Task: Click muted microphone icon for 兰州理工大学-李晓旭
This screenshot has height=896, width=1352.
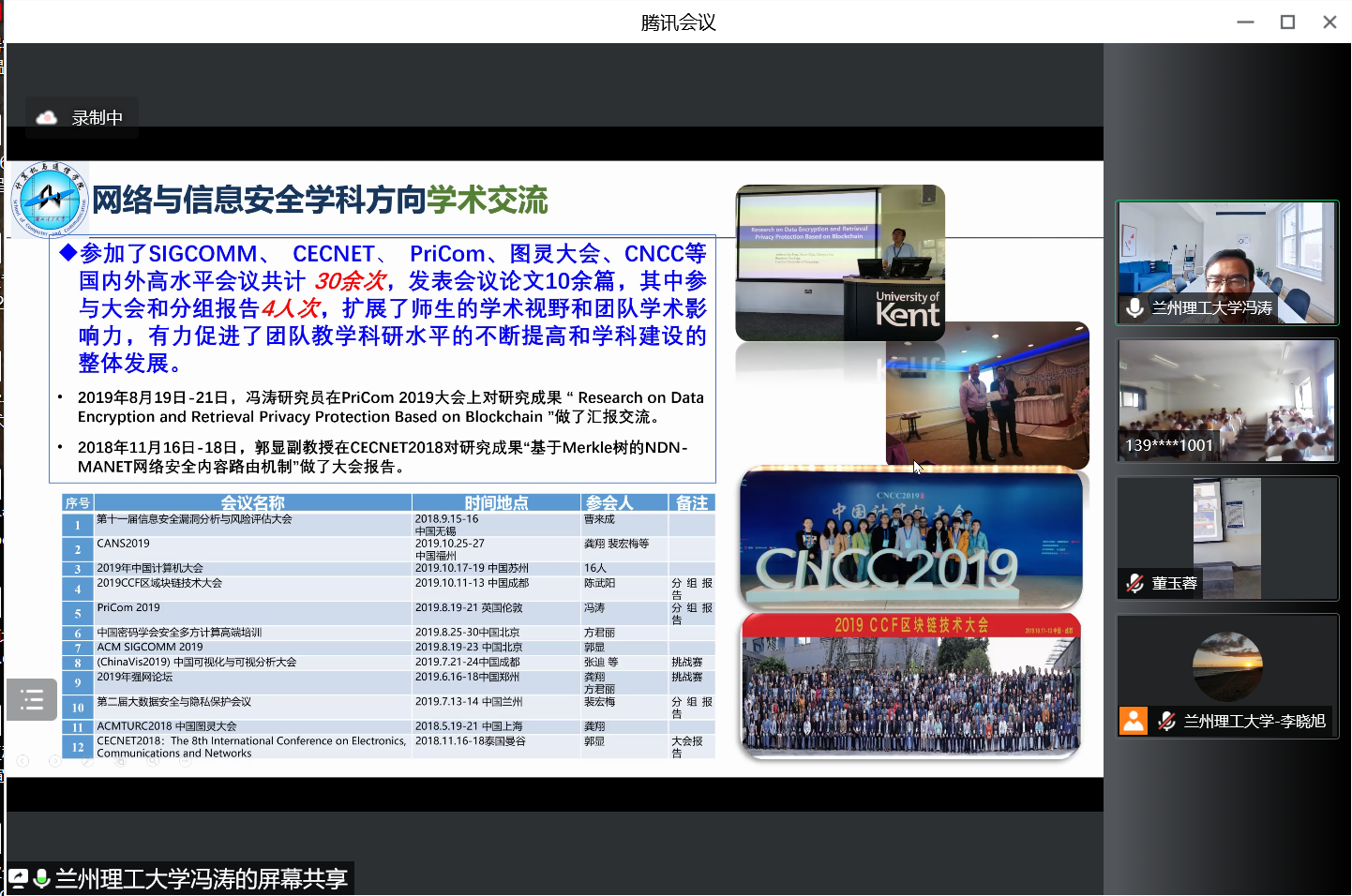Action: click(x=1167, y=721)
